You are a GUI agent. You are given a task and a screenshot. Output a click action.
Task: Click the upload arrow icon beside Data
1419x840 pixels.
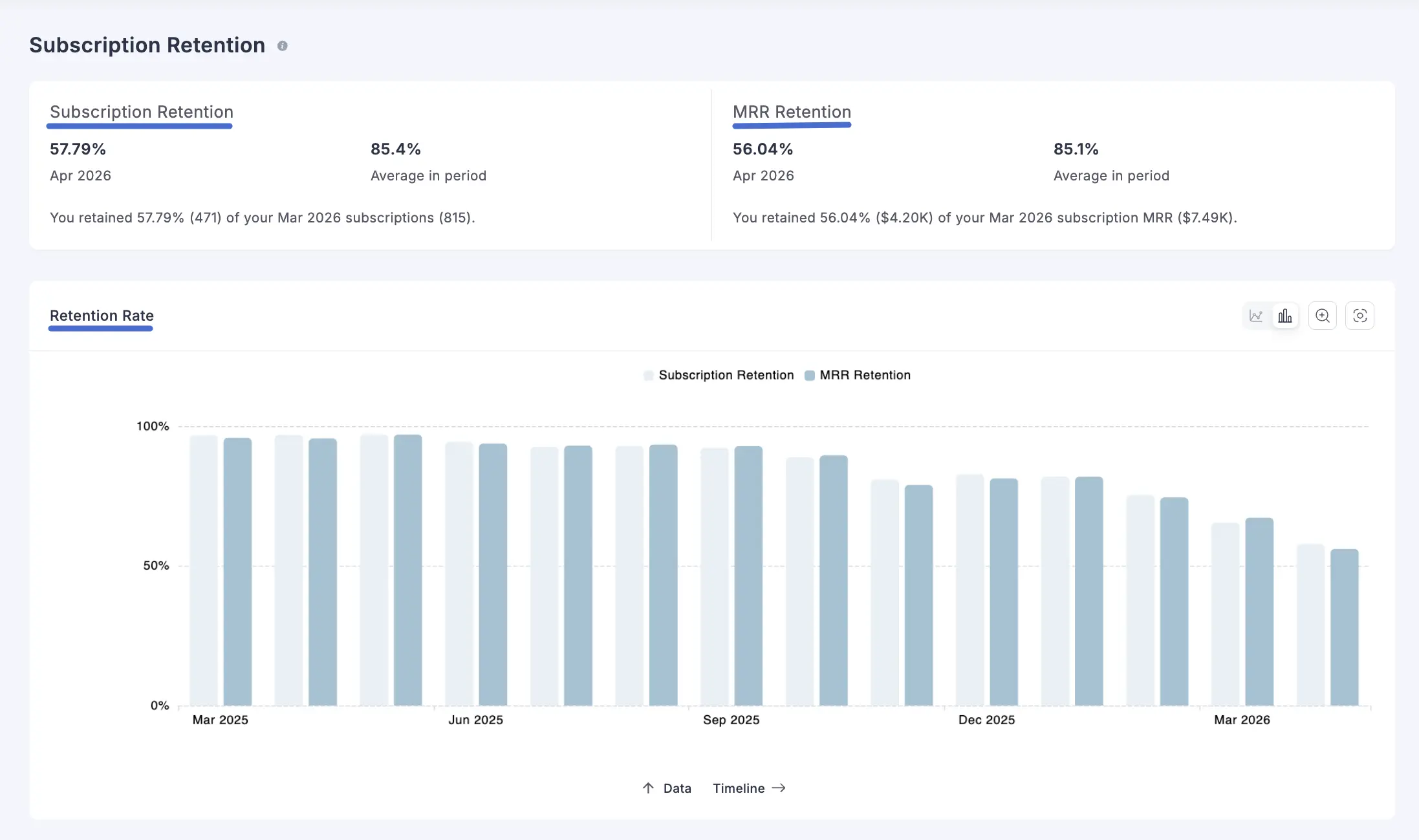pyautogui.click(x=648, y=788)
